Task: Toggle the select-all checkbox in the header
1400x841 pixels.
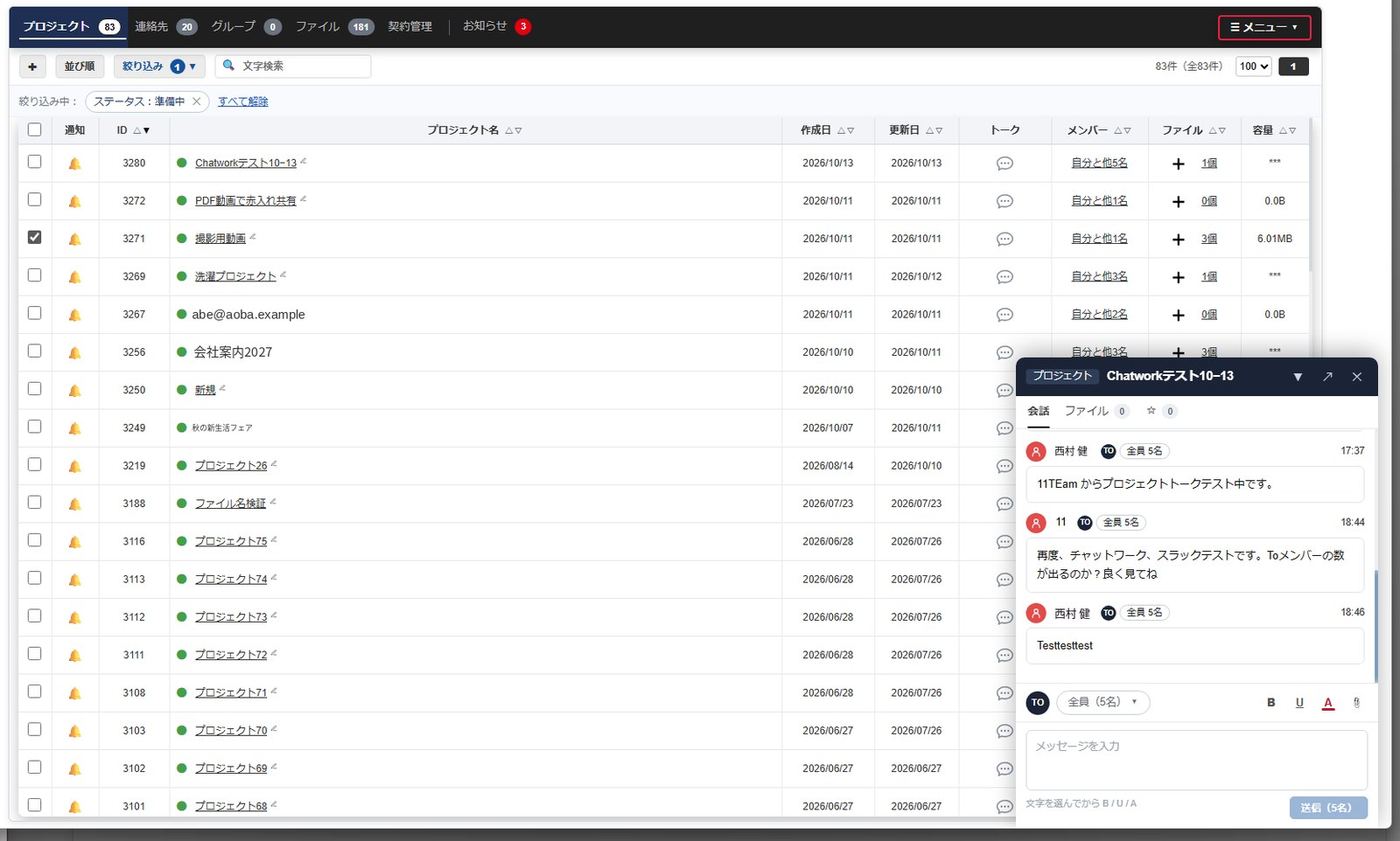Action: point(35,129)
